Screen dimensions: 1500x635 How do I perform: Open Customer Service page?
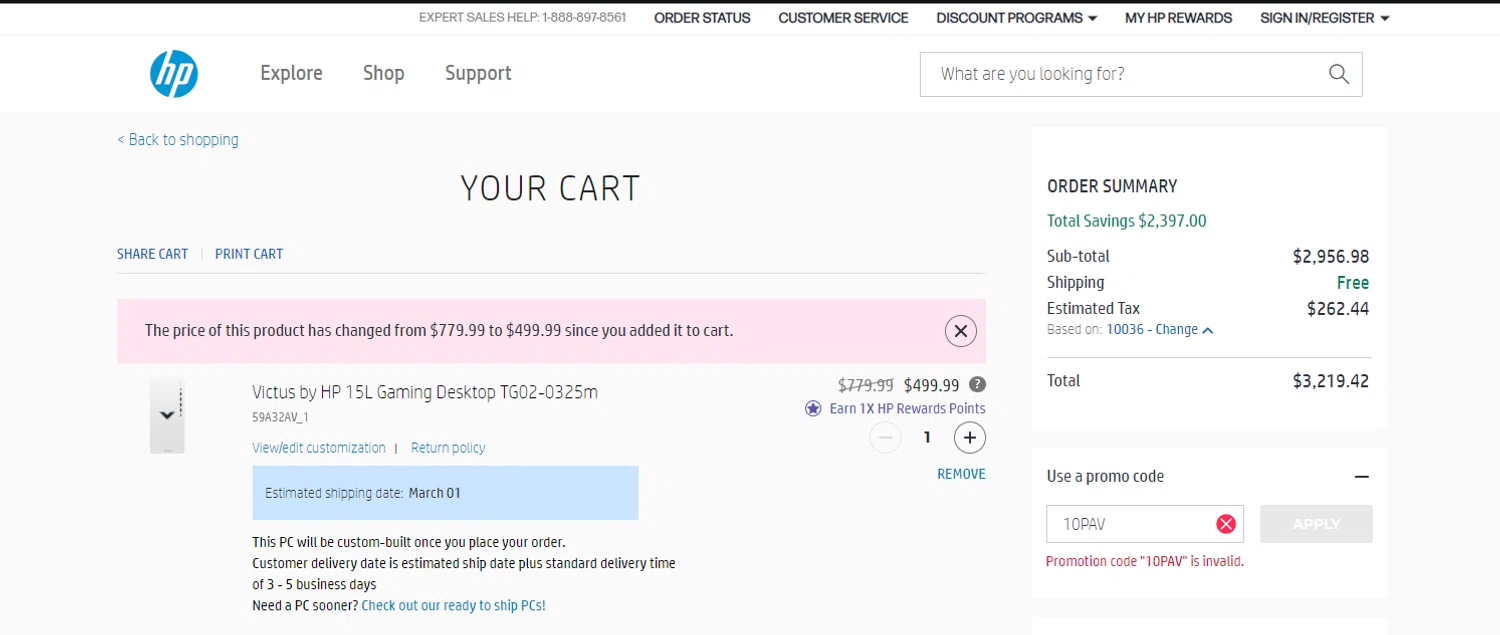843,18
